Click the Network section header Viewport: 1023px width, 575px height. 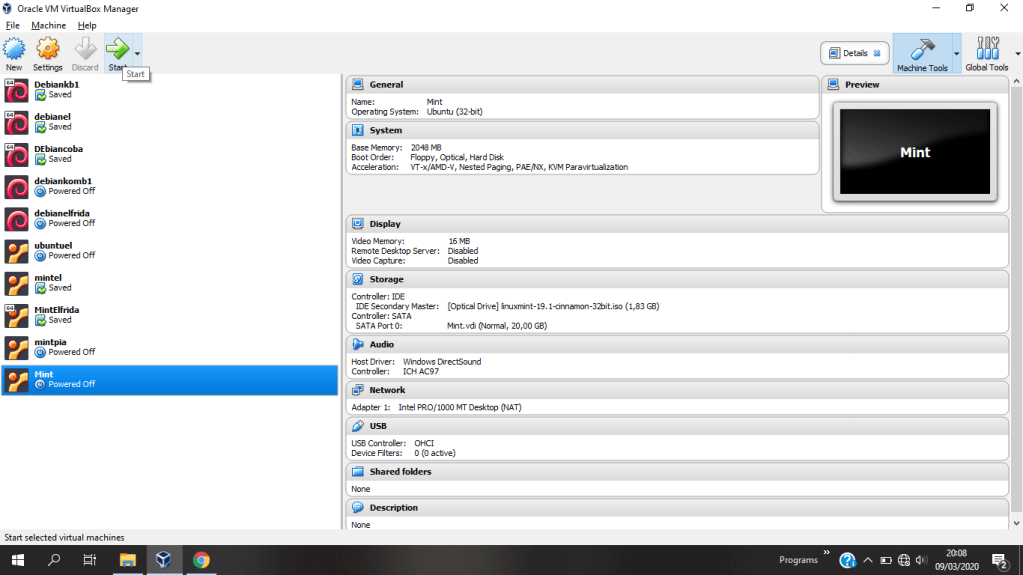pos(387,390)
